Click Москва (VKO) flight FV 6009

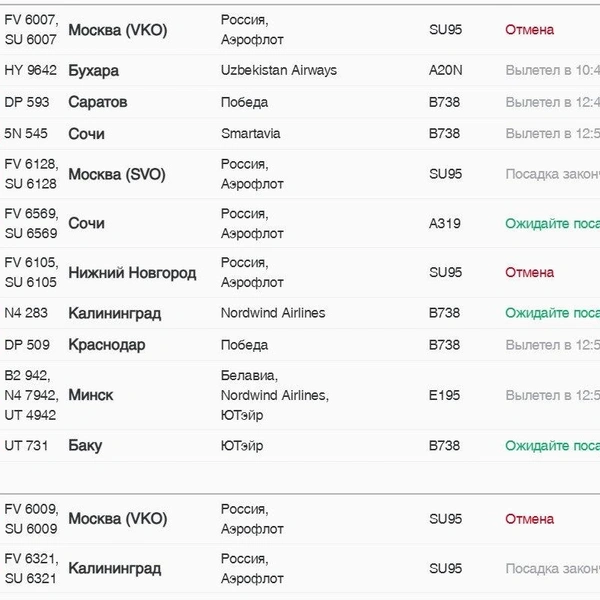point(300,519)
